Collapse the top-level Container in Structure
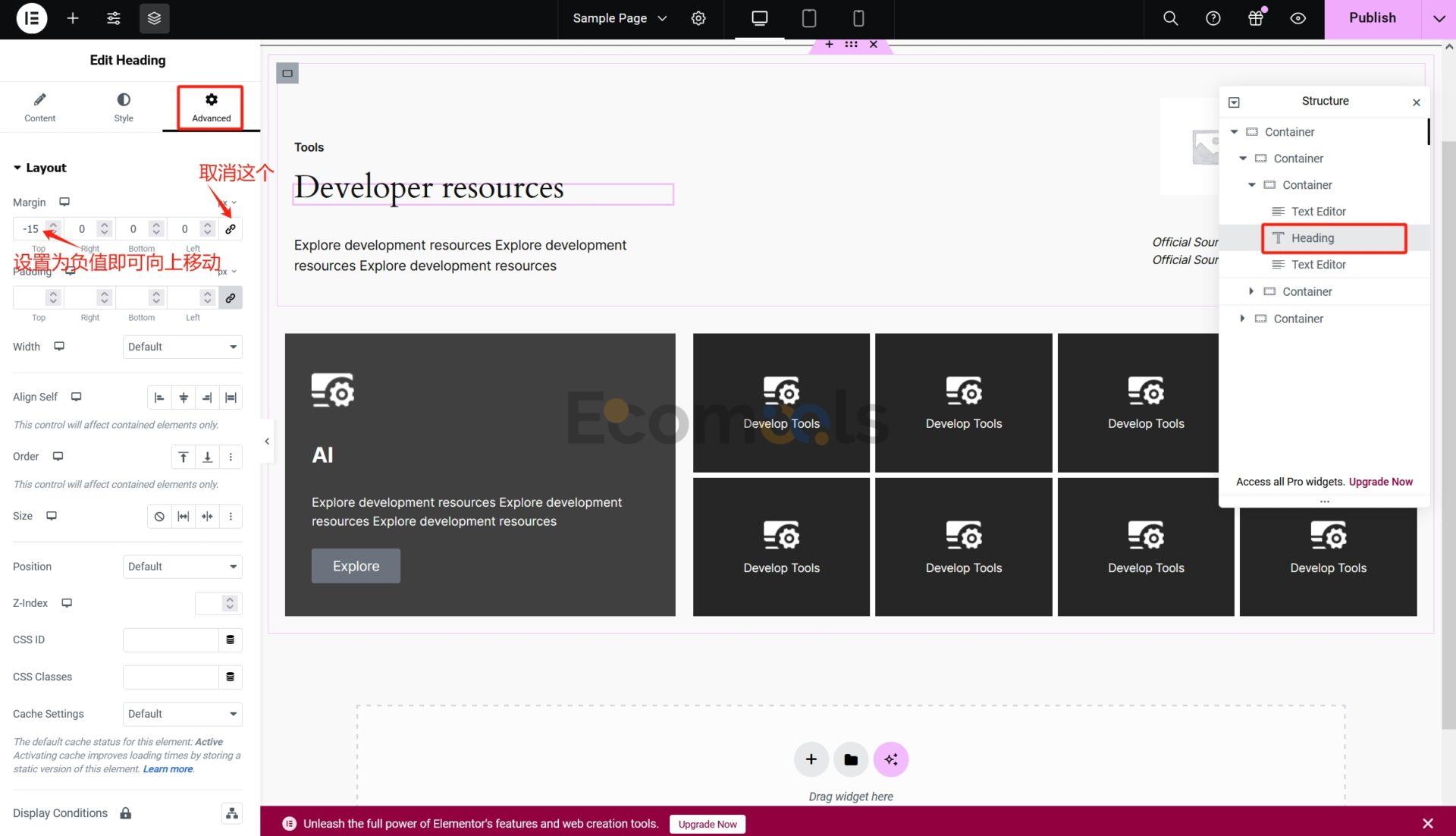This screenshot has width=1456, height=836. tap(1234, 132)
